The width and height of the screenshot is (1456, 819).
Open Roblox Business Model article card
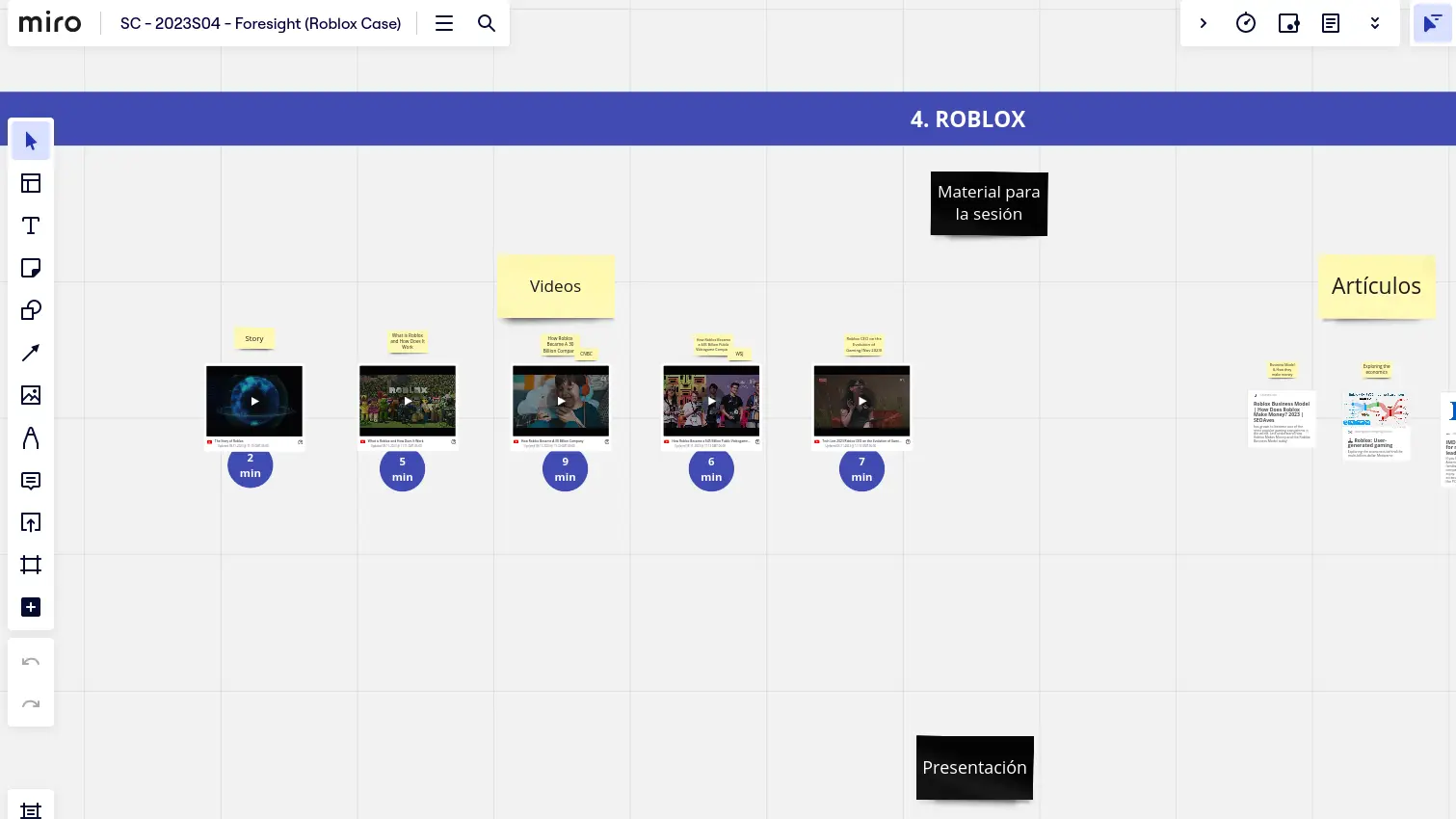(x=1282, y=419)
